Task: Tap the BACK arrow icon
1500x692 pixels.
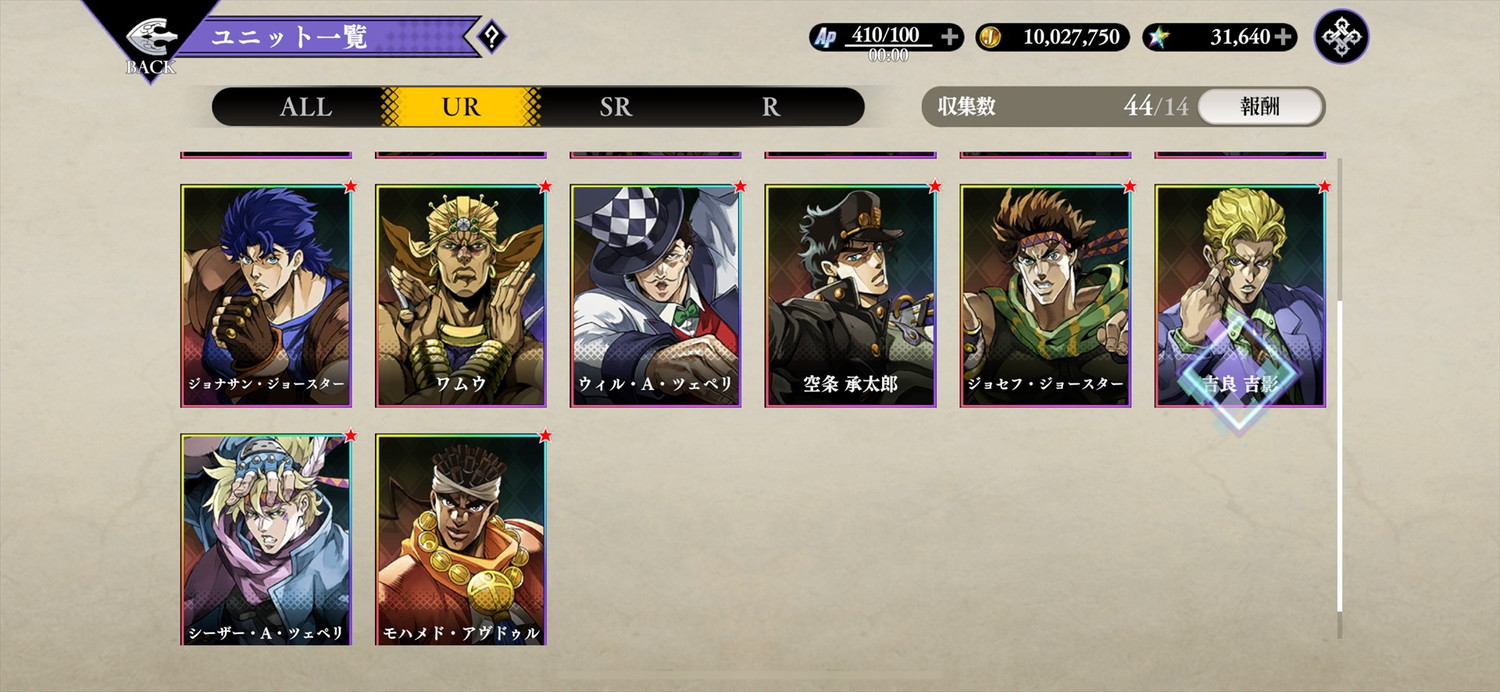Action: coord(151,40)
